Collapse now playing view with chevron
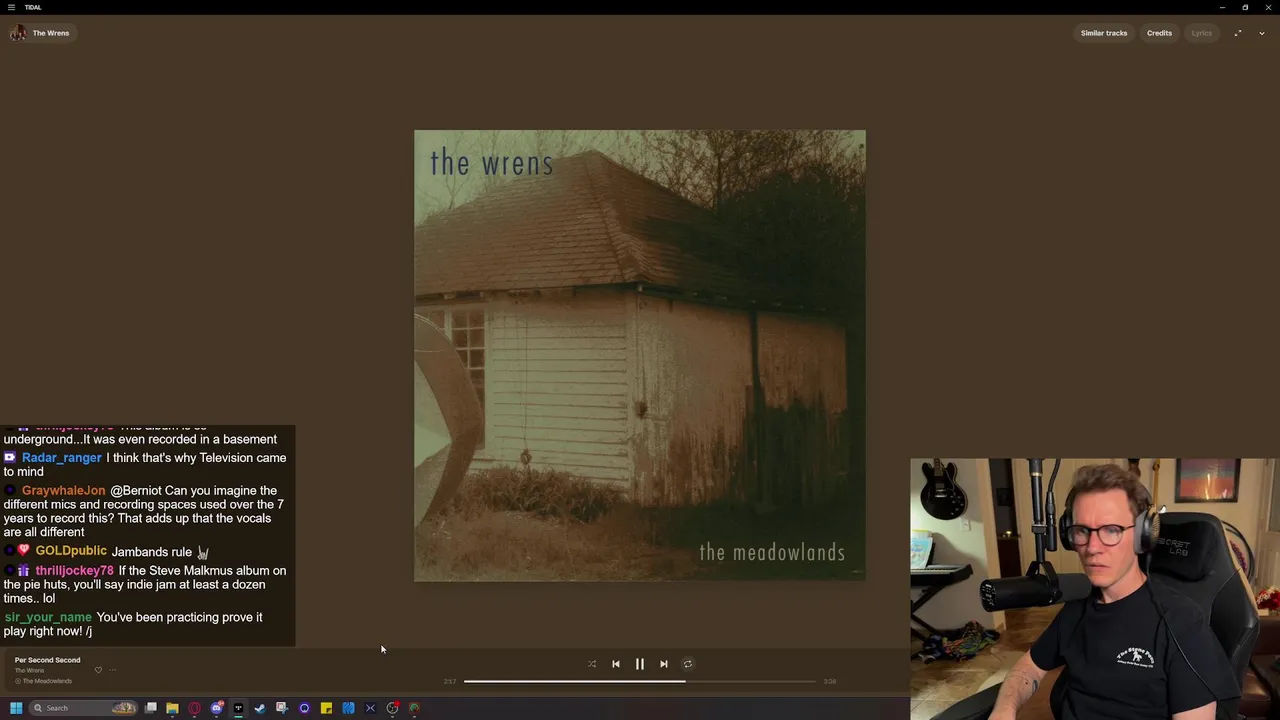The image size is (1280, 720). point(1262,33)
